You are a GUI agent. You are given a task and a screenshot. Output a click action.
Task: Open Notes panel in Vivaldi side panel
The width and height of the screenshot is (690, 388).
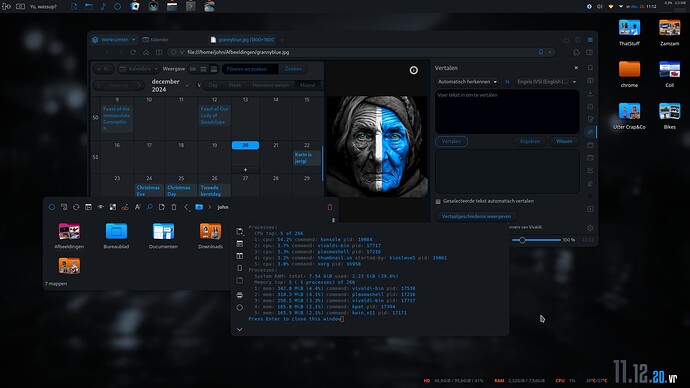[590, 119]
